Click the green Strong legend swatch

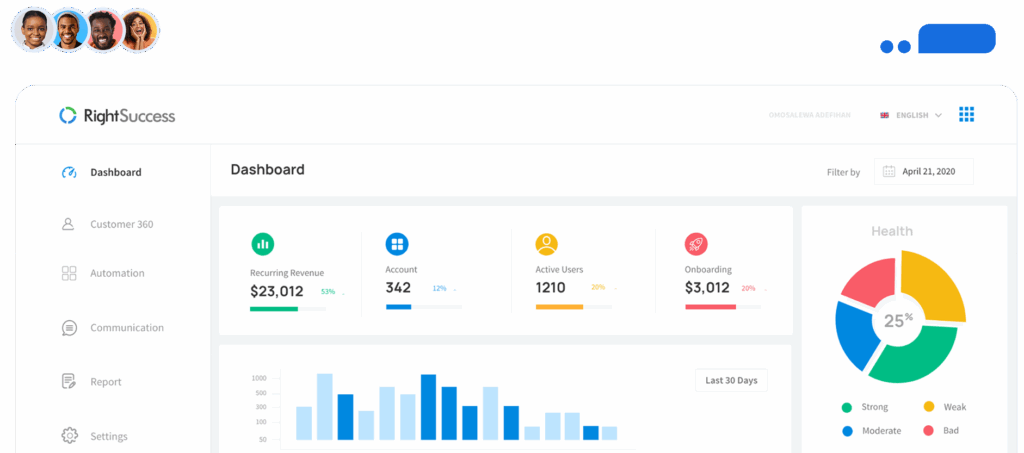point(847,407)
